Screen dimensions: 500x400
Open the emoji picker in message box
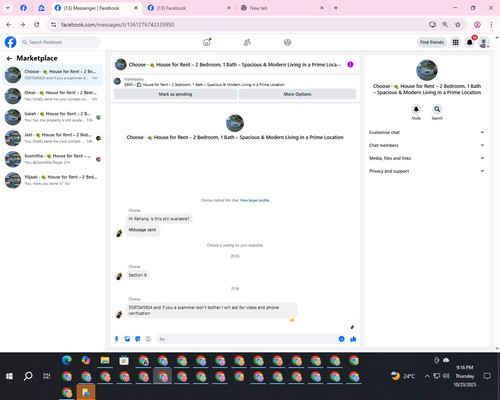click(x=341, y=339)
